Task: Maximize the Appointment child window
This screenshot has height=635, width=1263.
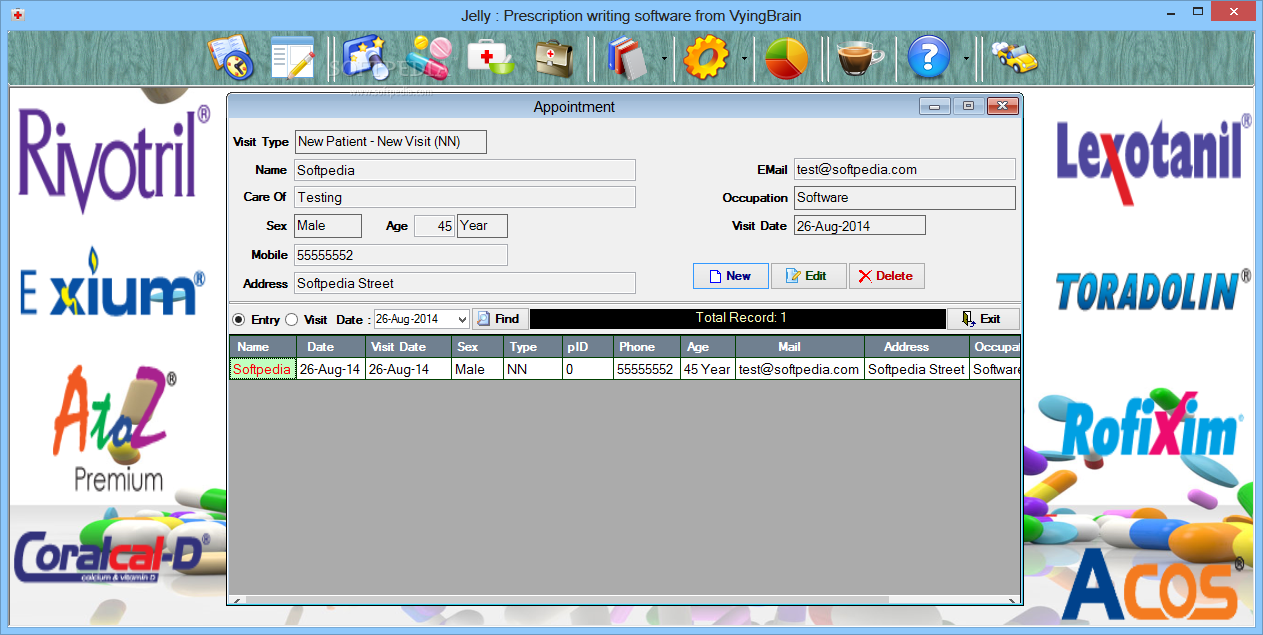Action: click(968, 106)
